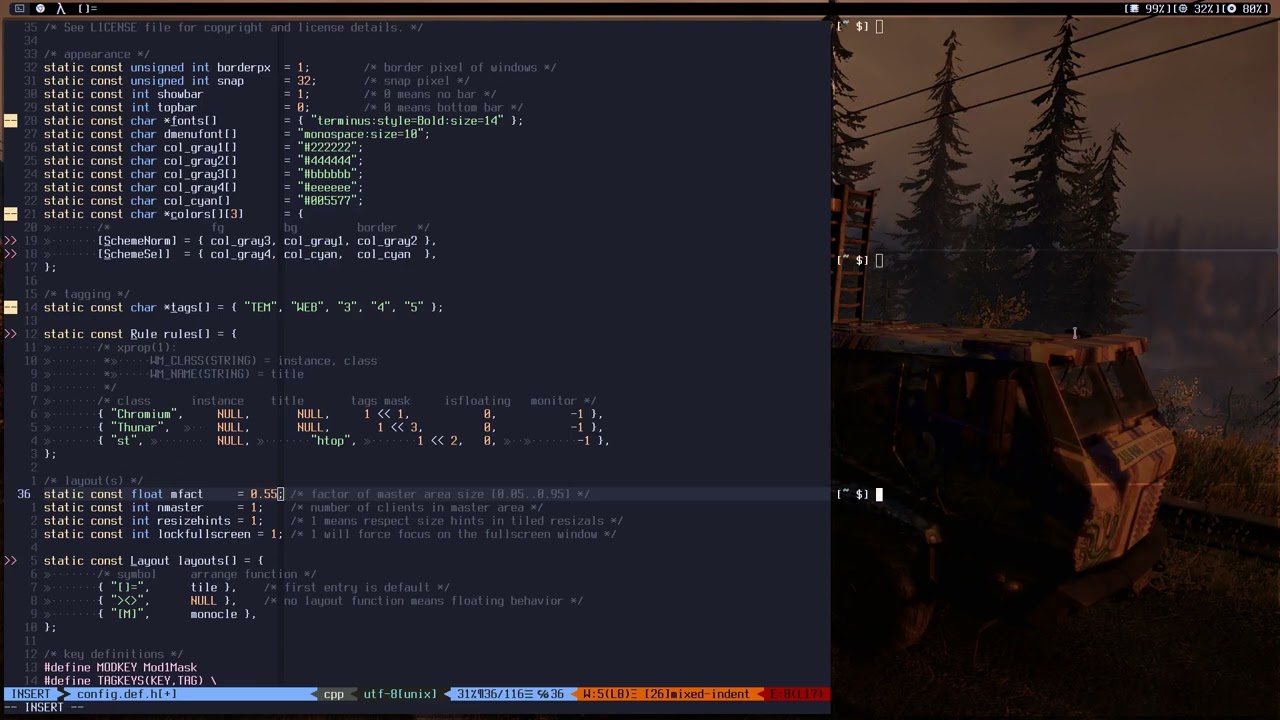The height and width of the screenshot is (720, 1280).
Task: Click the mixed-indent warning segment
Action: point(666,694)
